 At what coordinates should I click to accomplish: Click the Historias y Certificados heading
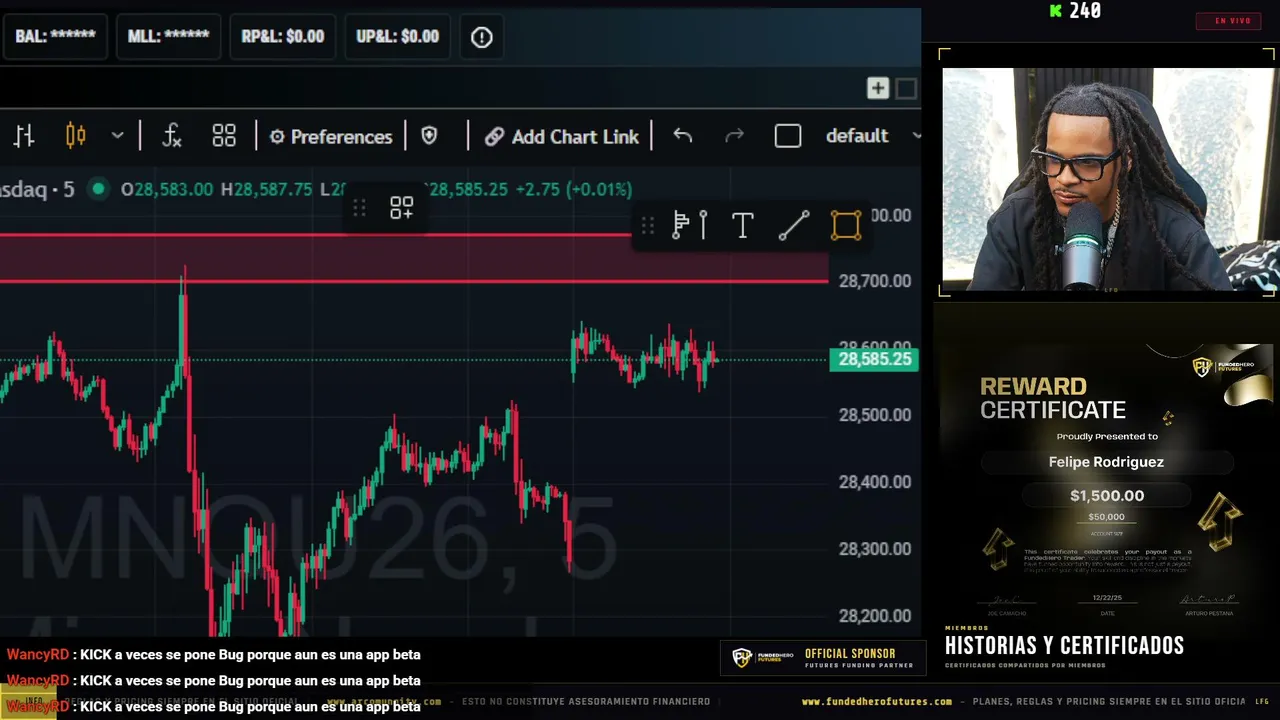coord(1064,646)
